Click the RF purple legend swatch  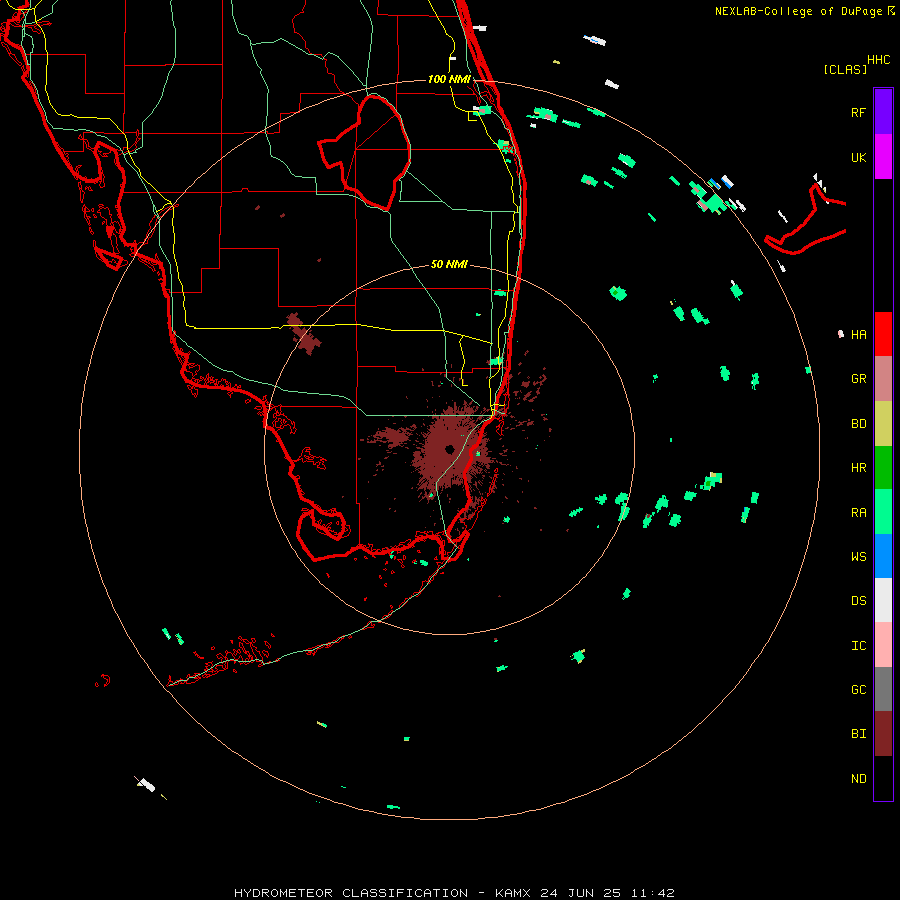(883, 112)
